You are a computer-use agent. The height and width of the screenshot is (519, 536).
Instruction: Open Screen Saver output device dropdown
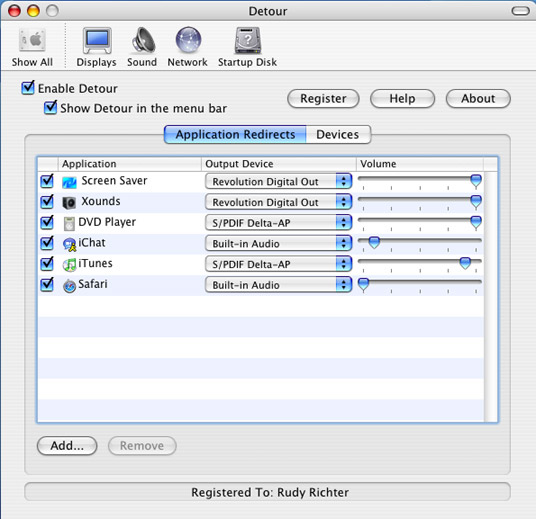(x=279, y=181)
